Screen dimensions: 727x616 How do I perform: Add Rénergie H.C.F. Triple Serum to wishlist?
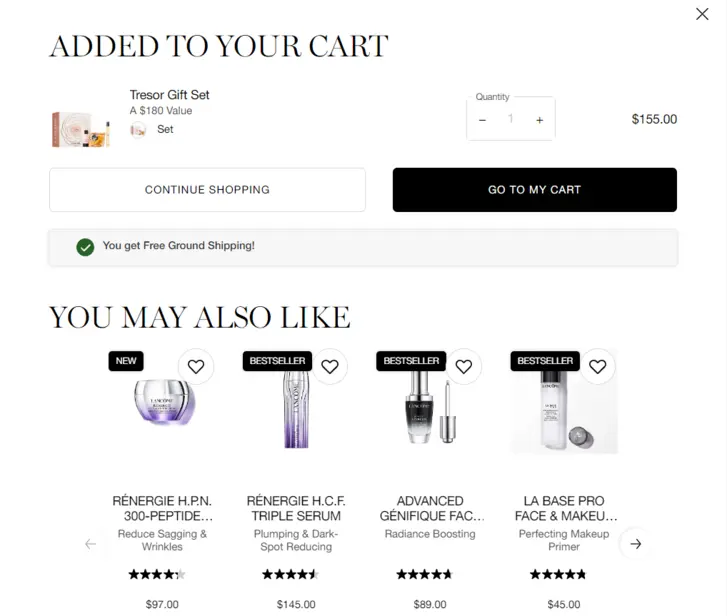point(329,367)
